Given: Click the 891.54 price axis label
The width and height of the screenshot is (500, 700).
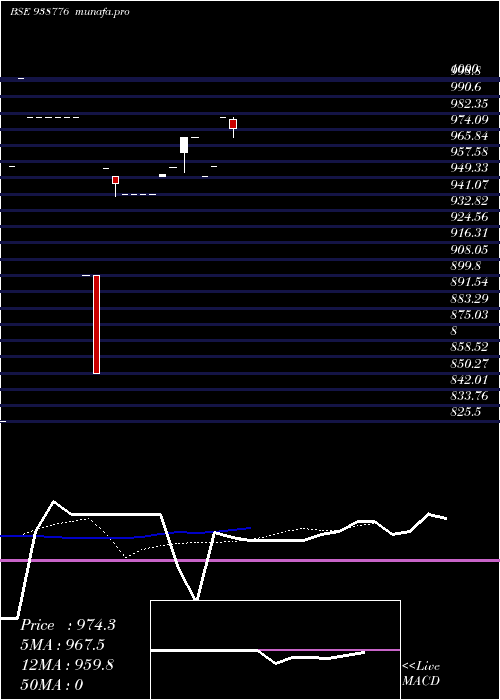Looking at the screenshot, I should tap(469, 282).
